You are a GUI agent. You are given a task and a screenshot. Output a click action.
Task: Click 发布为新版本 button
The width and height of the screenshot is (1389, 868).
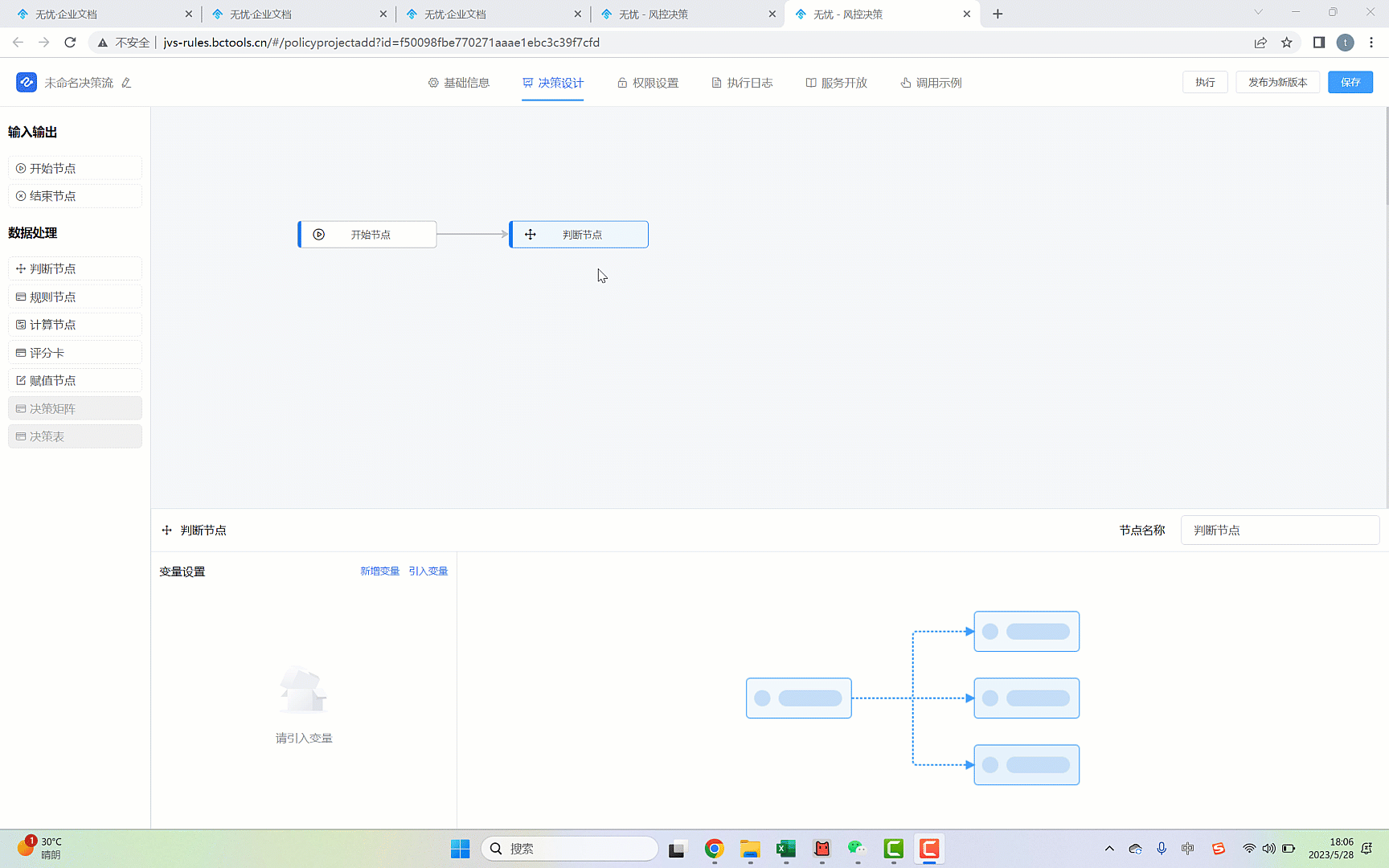[x=1278, y=82]
